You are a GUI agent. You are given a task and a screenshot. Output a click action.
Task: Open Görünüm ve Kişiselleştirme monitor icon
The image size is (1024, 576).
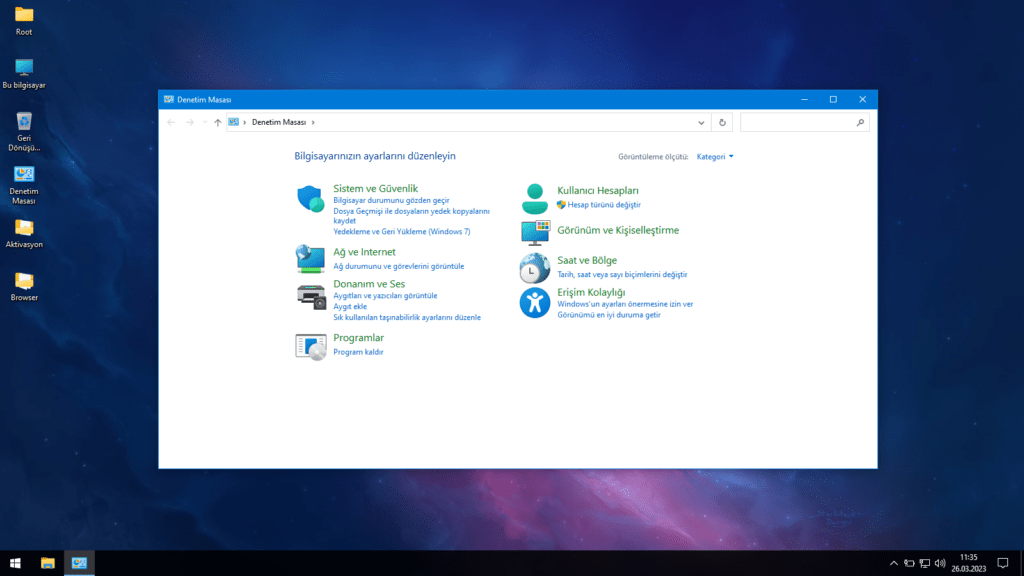[x=534, y=232]
